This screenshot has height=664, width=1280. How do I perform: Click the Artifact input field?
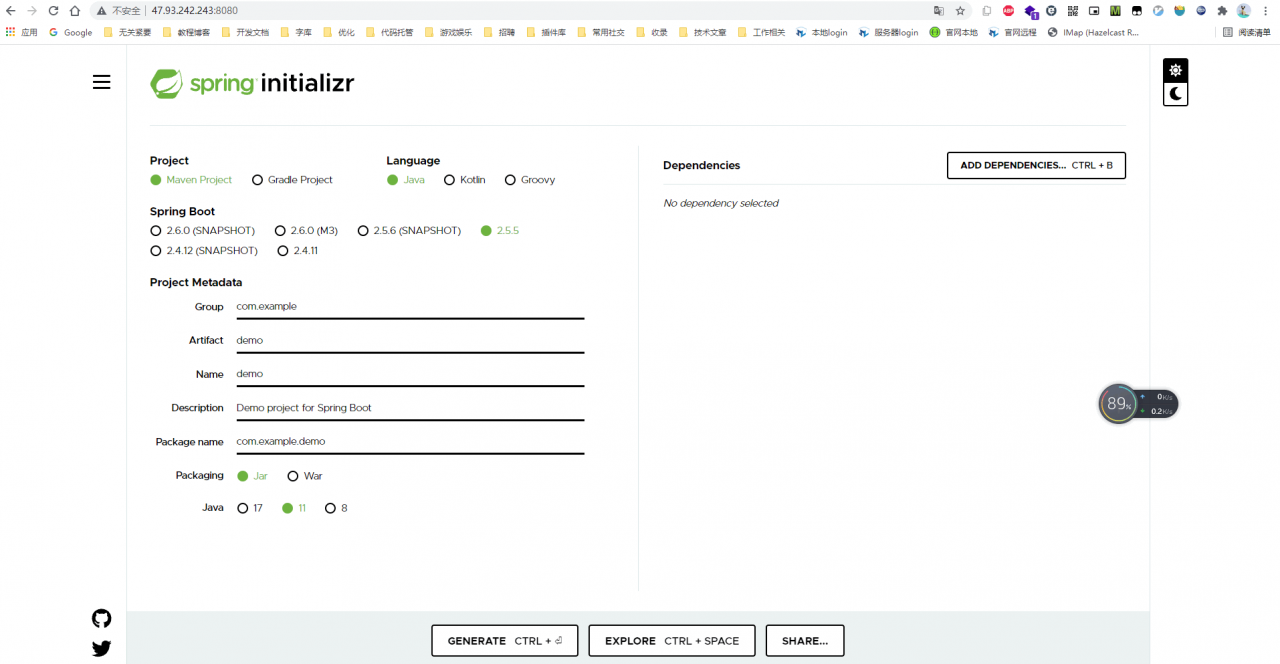click(410, 341)
